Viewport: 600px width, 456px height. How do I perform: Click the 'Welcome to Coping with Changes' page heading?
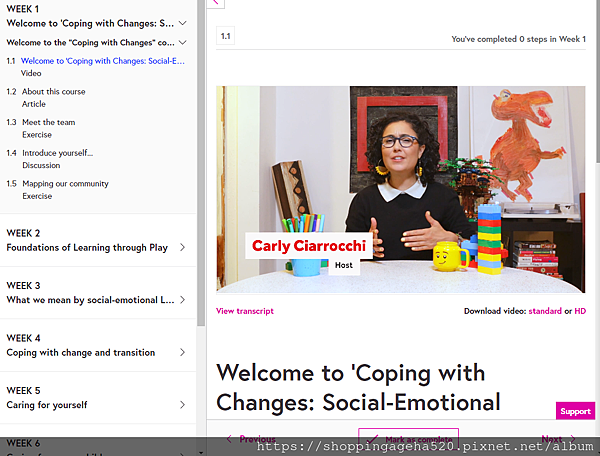click(x=358, y=387)
